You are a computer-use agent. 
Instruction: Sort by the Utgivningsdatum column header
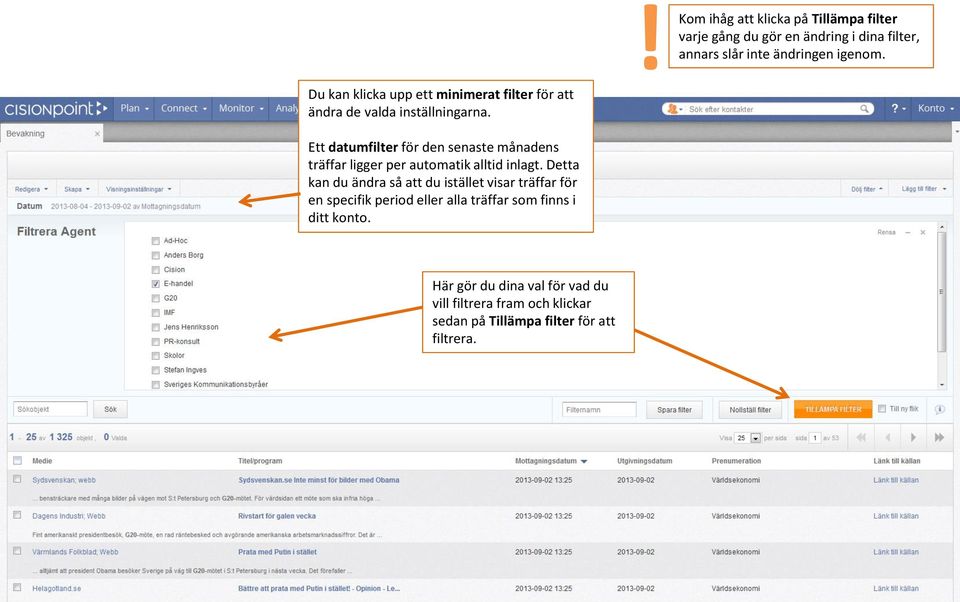(645, 461)
